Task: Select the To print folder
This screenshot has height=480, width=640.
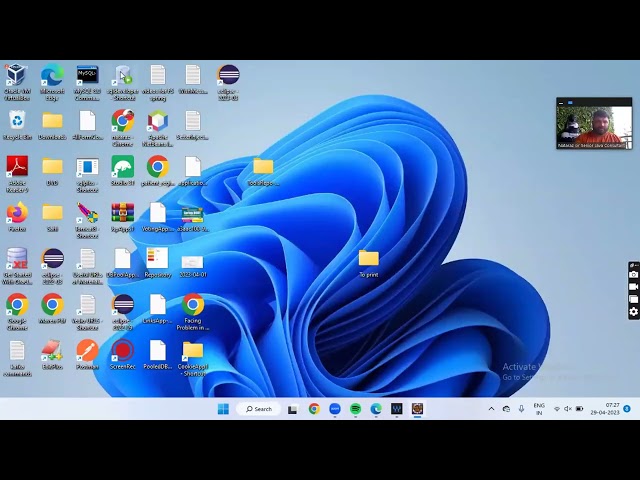Action: coord(369,258)
